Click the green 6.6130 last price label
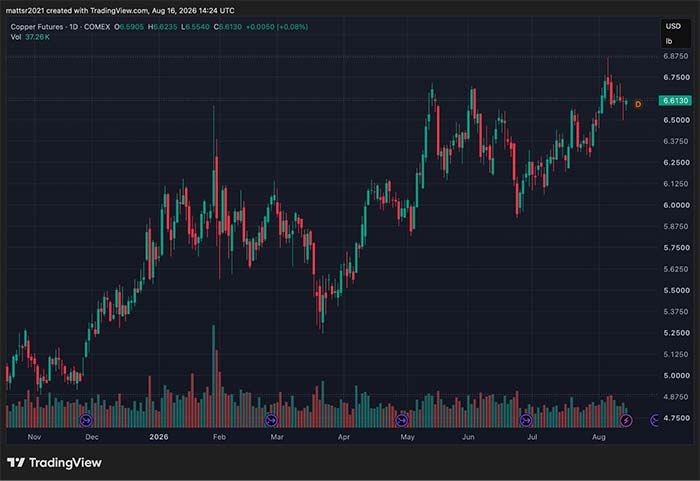The image size is (700, 481). 675,100
